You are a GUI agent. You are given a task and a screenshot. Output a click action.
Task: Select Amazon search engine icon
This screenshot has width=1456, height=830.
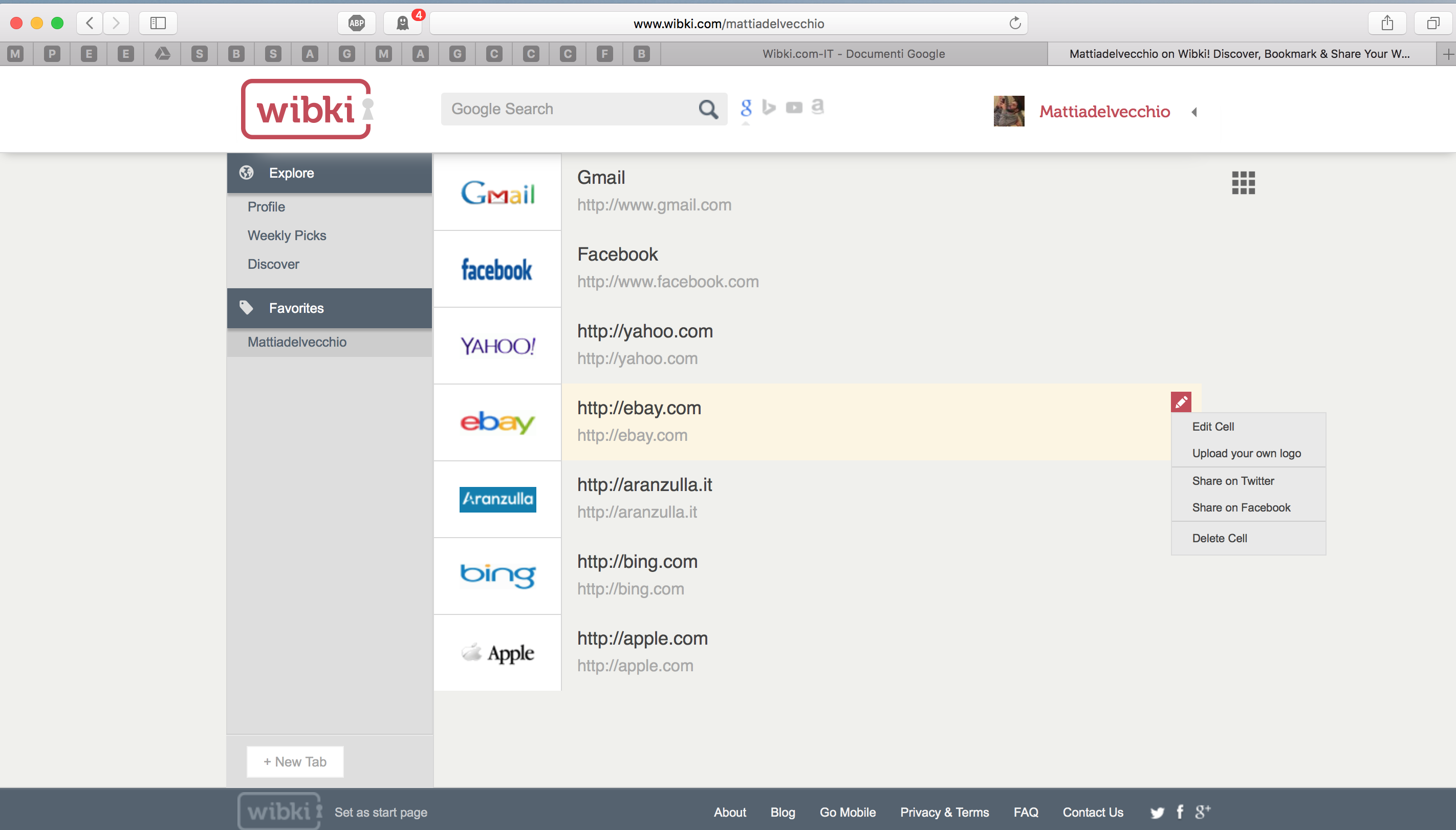click(x=817, y=106)
